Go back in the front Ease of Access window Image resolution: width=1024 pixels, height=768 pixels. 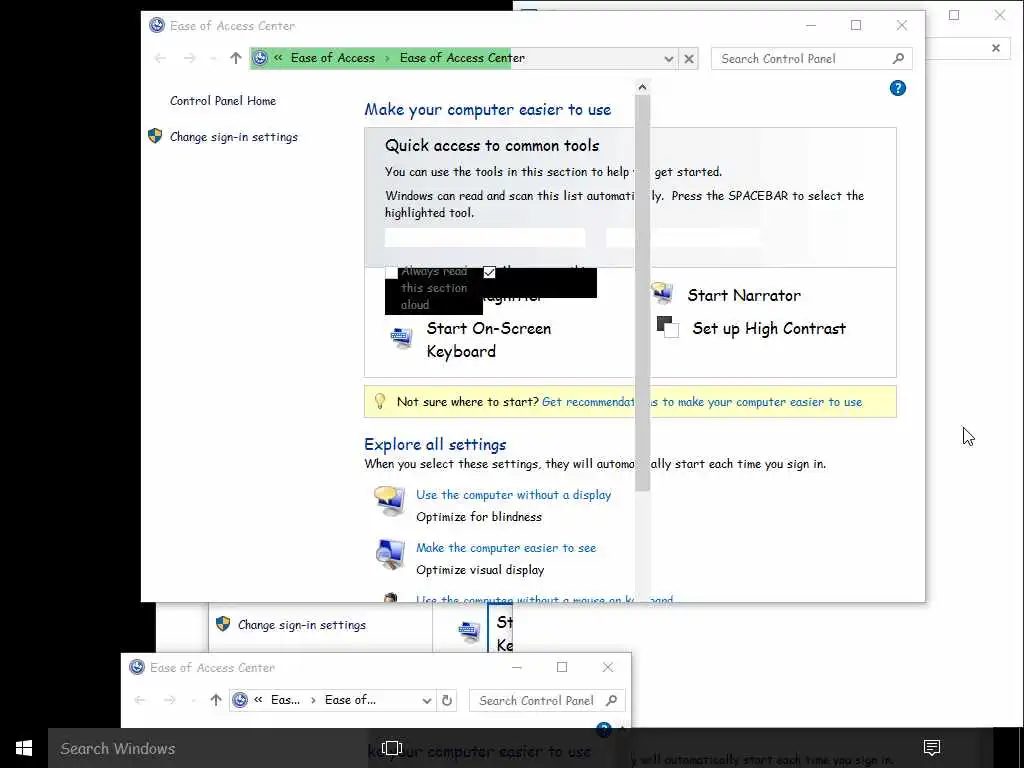coord(160,58)
